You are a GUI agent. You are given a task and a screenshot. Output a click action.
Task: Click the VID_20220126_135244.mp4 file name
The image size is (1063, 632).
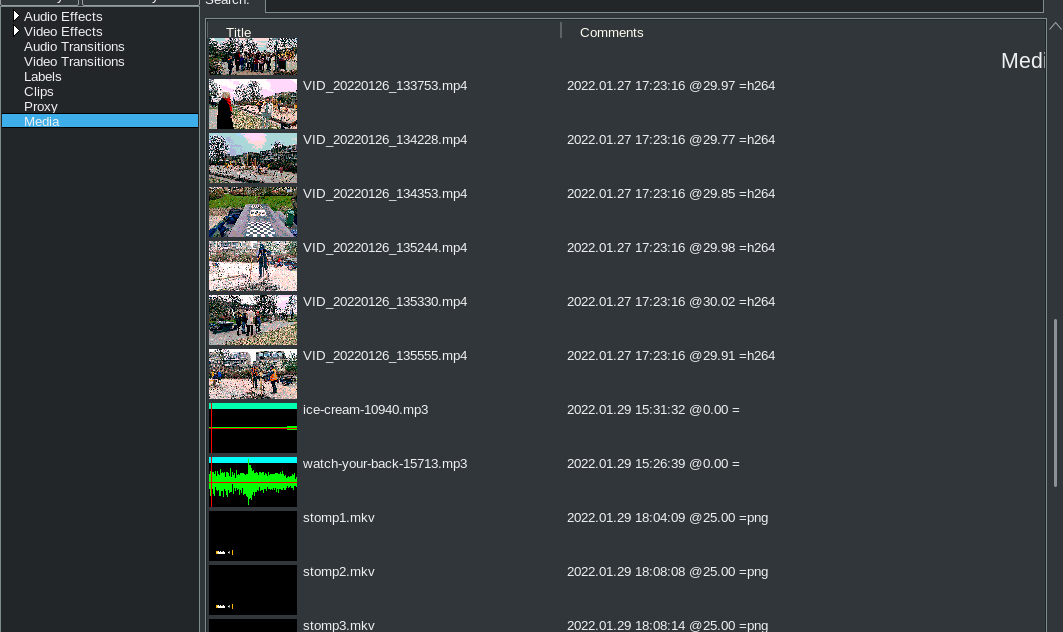point(385,248)
